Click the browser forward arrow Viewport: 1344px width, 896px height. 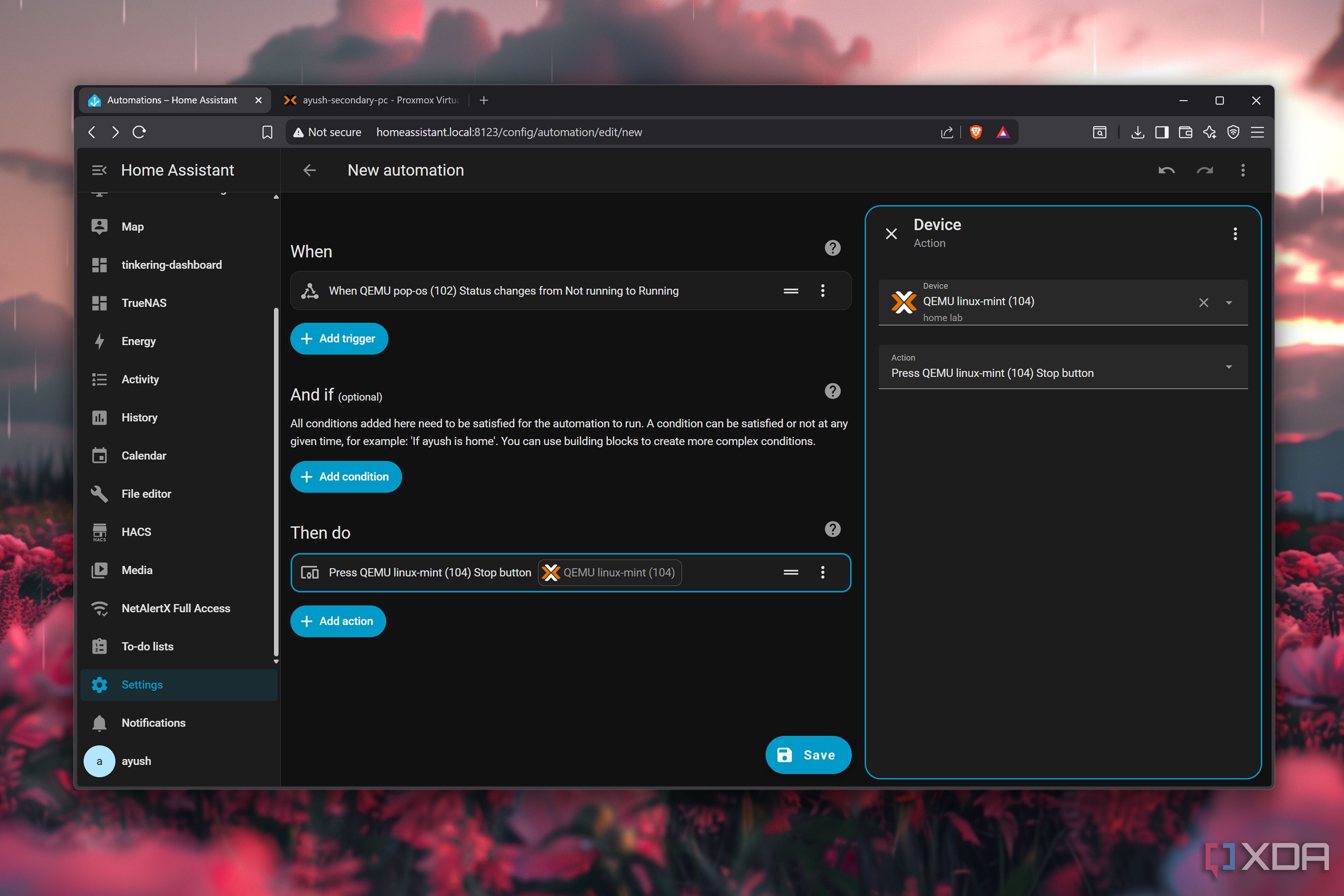(x=115, y=132)
